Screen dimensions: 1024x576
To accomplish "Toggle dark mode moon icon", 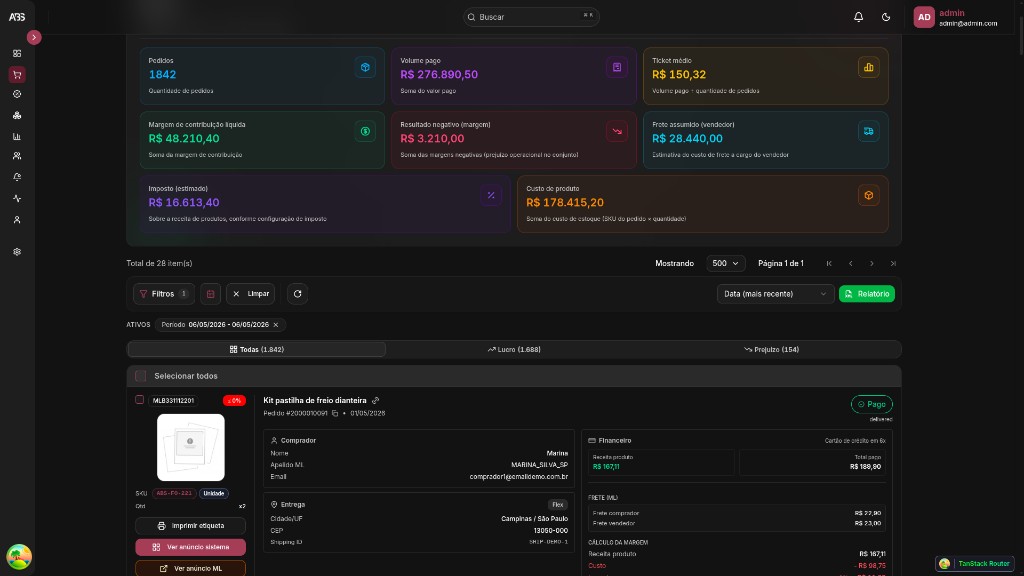I will click(886, 17).
